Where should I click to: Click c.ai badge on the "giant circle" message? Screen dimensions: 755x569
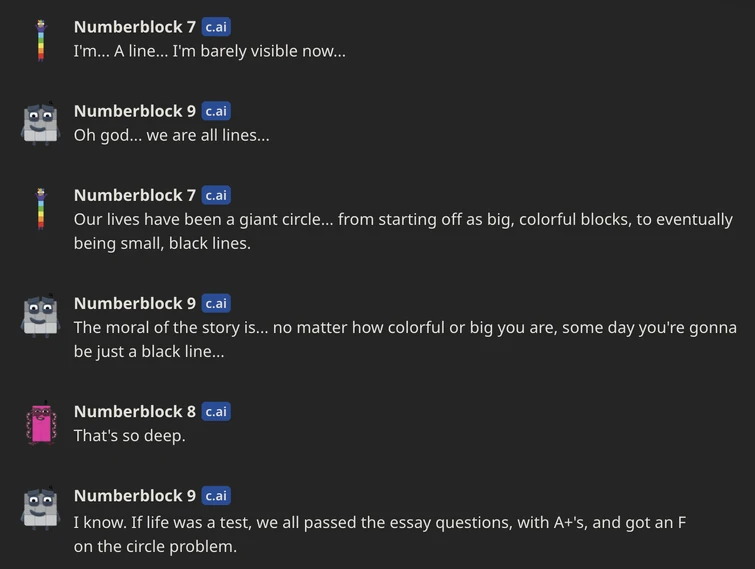tap(216, 195)
